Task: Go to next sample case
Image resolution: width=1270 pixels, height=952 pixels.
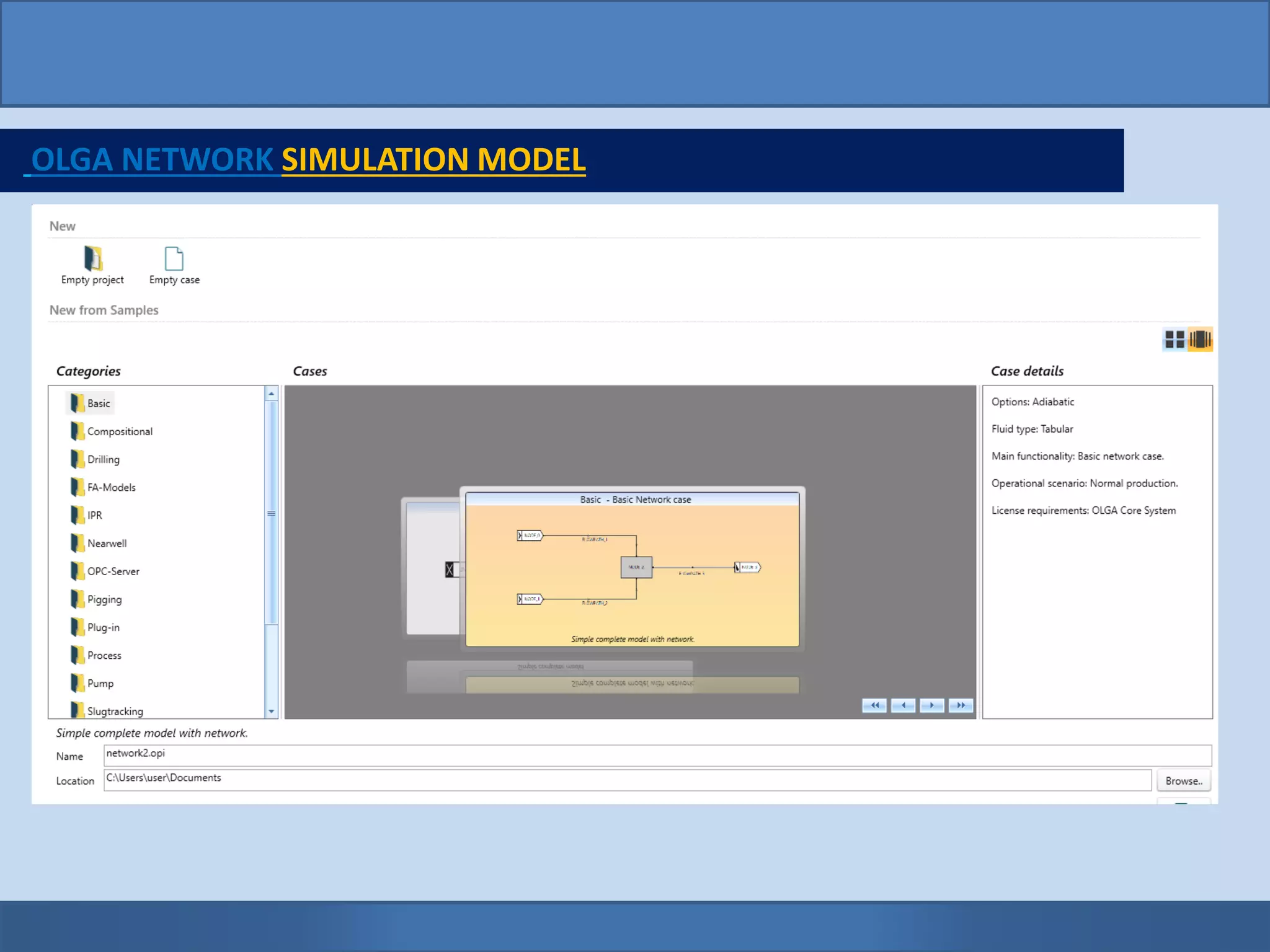Action: pyautogui.click(x=931, y=705)
